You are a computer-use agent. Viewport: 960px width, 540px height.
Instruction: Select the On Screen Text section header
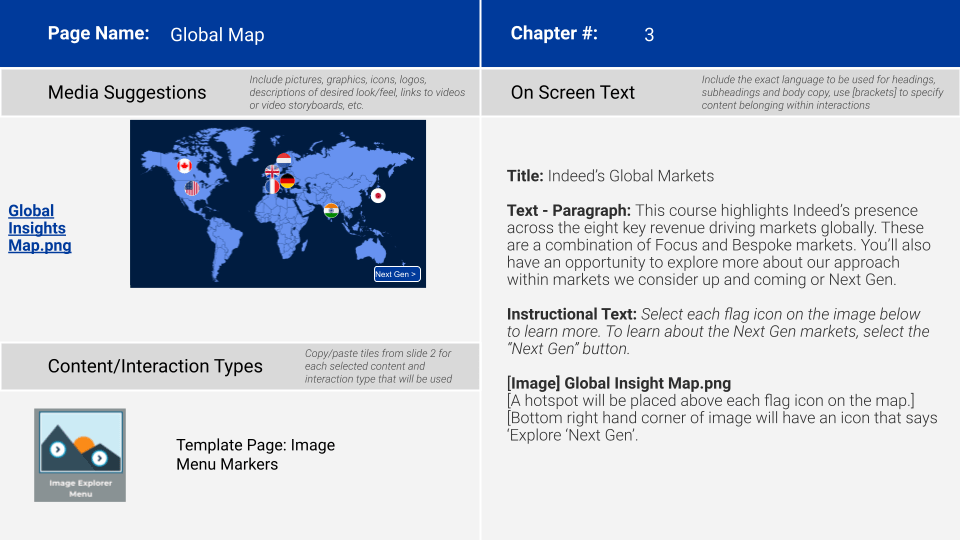point(573,92)
